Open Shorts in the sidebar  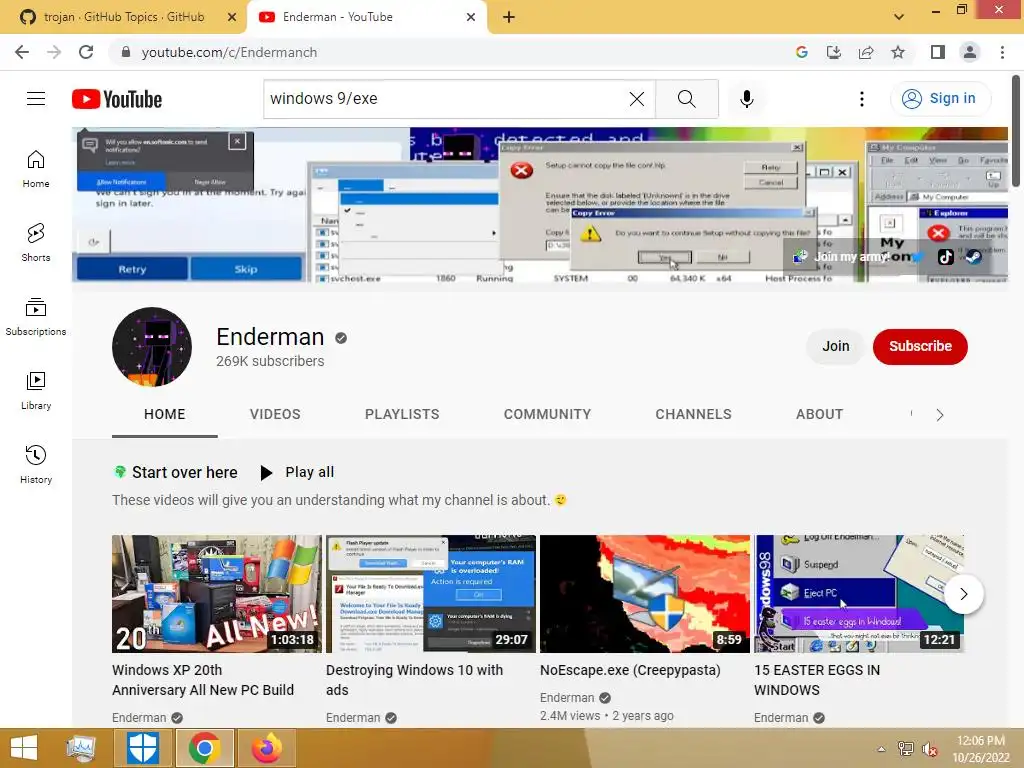click(36, 243)
